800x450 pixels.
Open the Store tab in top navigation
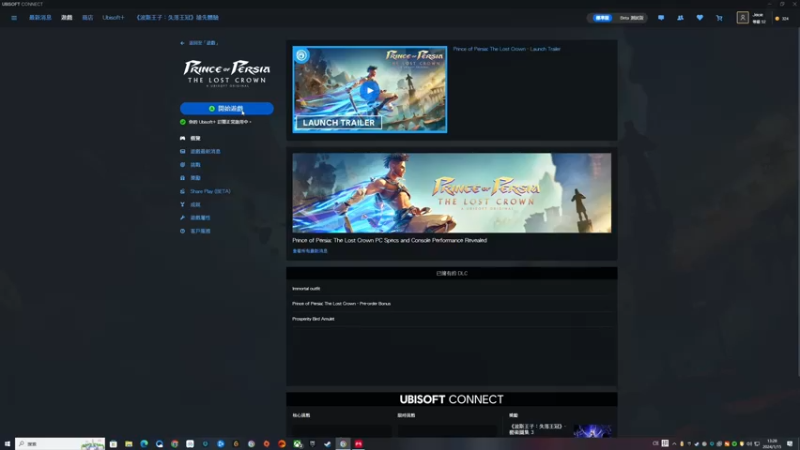(88, 18)
